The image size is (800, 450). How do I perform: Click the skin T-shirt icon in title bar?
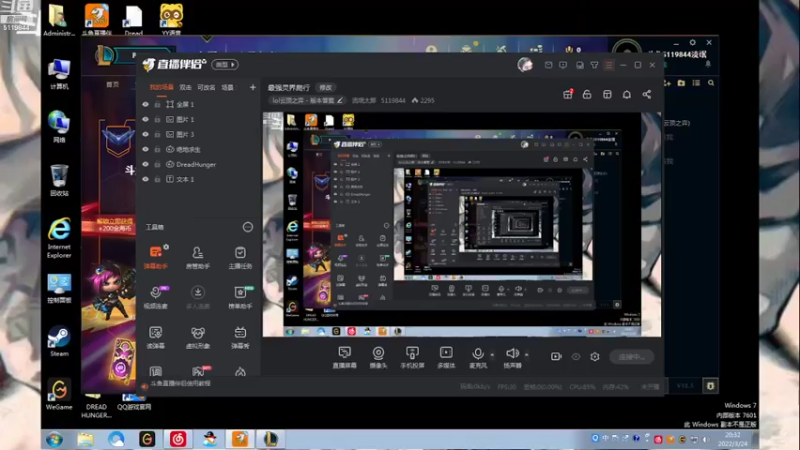click(594, 65)
